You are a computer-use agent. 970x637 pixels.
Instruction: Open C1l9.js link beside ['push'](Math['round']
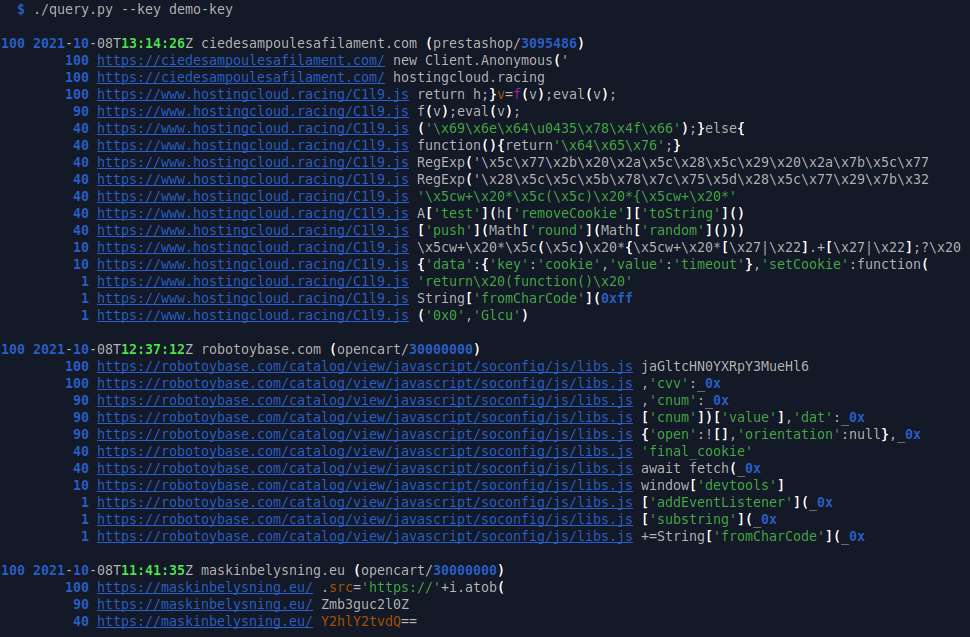252,231
